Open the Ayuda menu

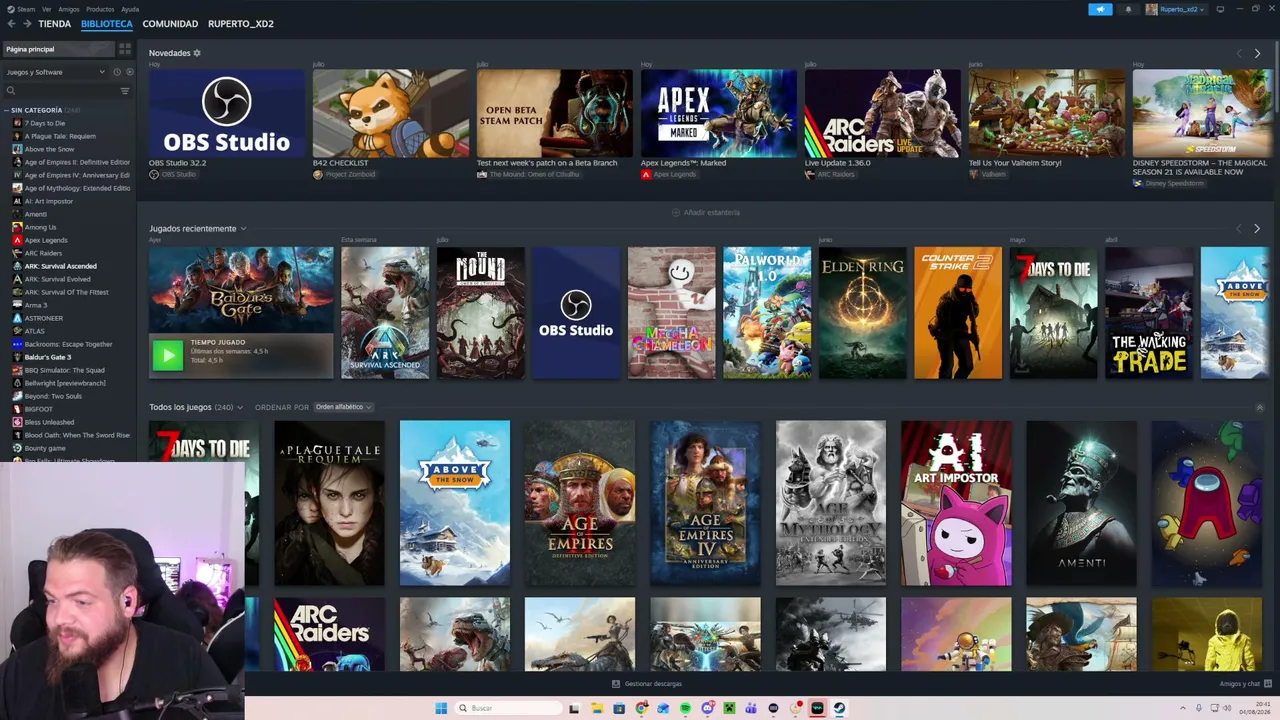pos(130,9)
